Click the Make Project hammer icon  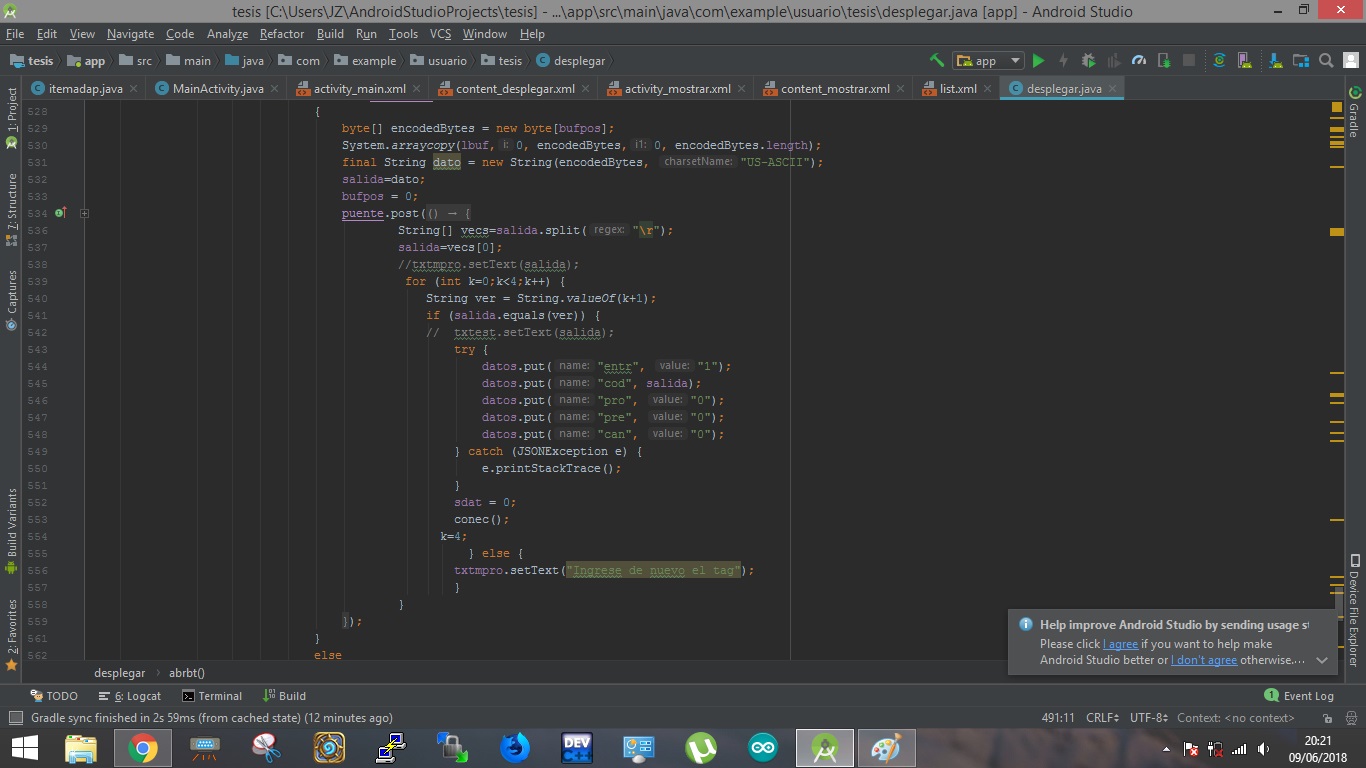(x=936, y=60)
